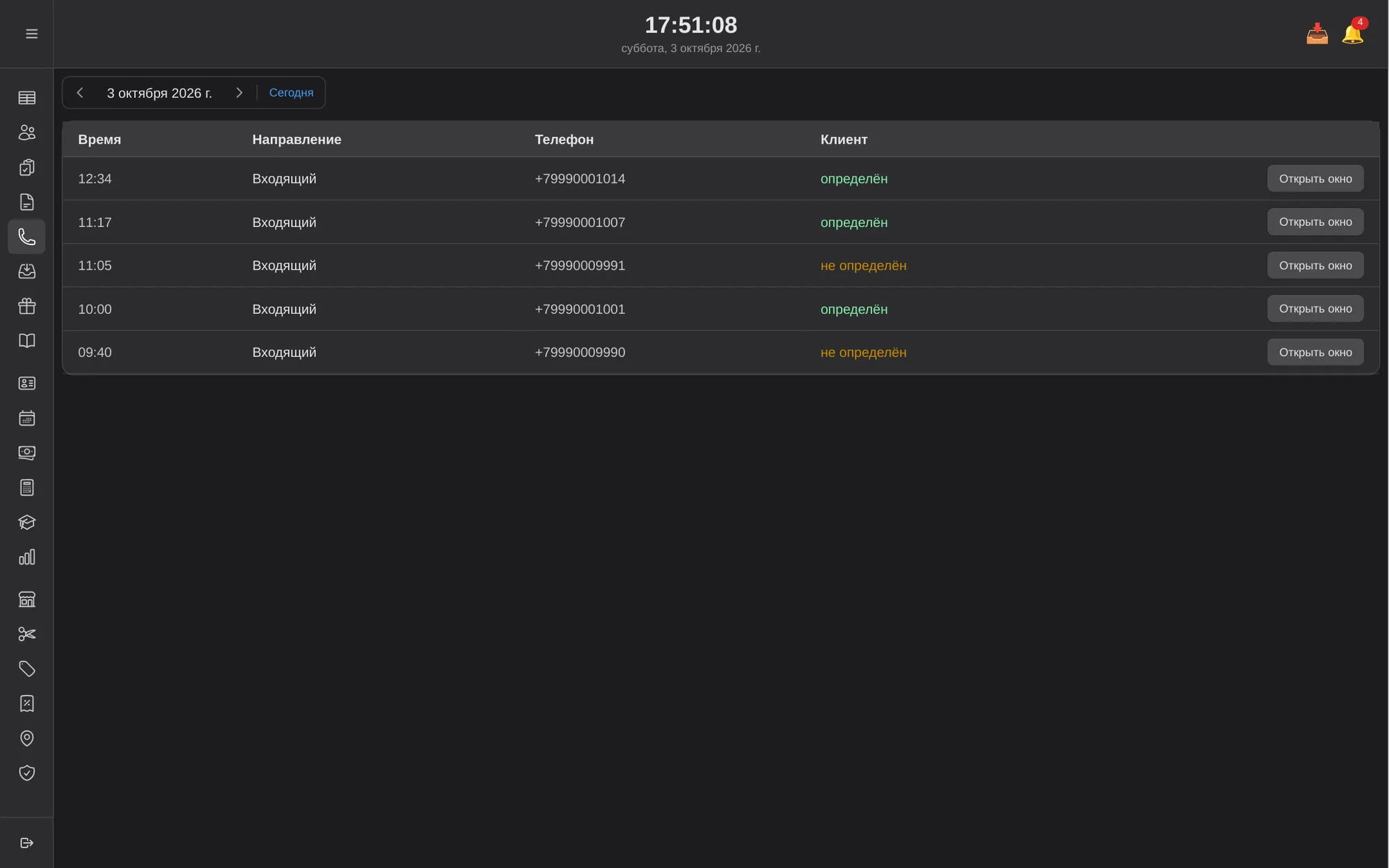Image resolution: width=1389 pixels, height=868 pixels.
Task: Open the graduation cap sidebar icon
Action: (x=26, y=522)
